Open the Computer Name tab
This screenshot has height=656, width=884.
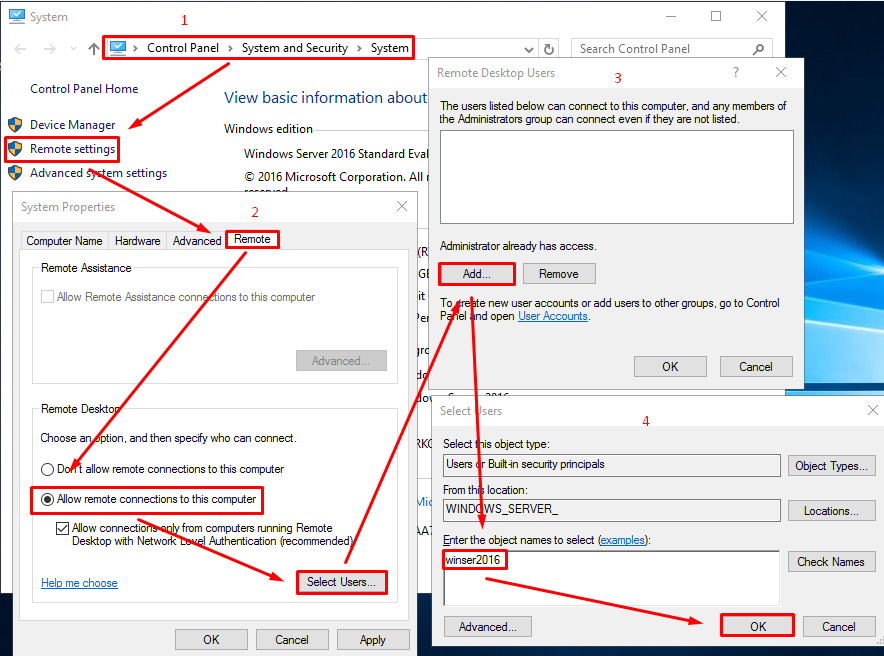point(64,241)
